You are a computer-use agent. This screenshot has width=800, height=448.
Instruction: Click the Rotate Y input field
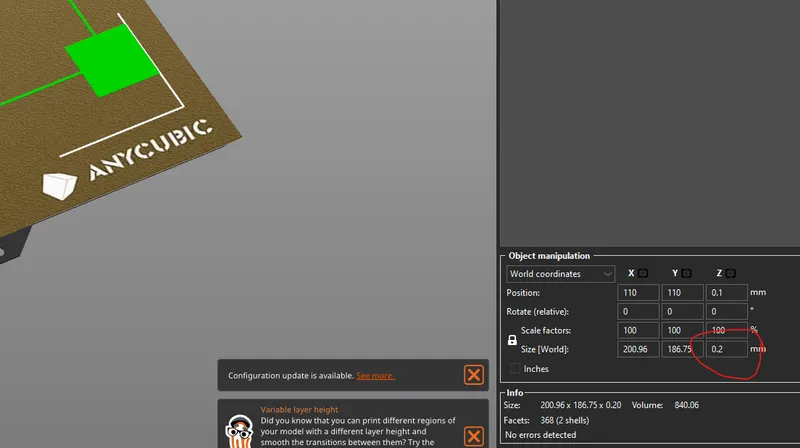pos(682,312)
